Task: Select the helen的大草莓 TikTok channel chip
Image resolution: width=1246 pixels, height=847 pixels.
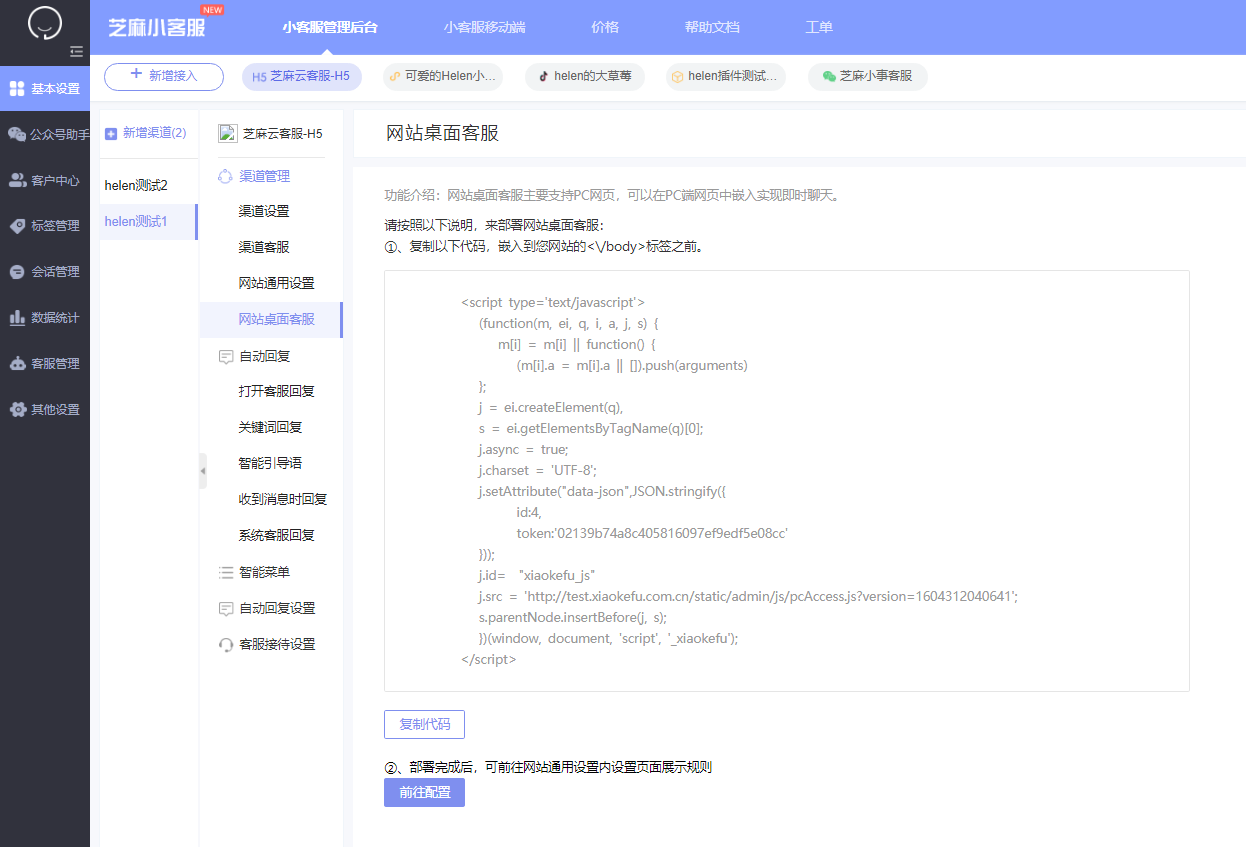Action: 585,77
